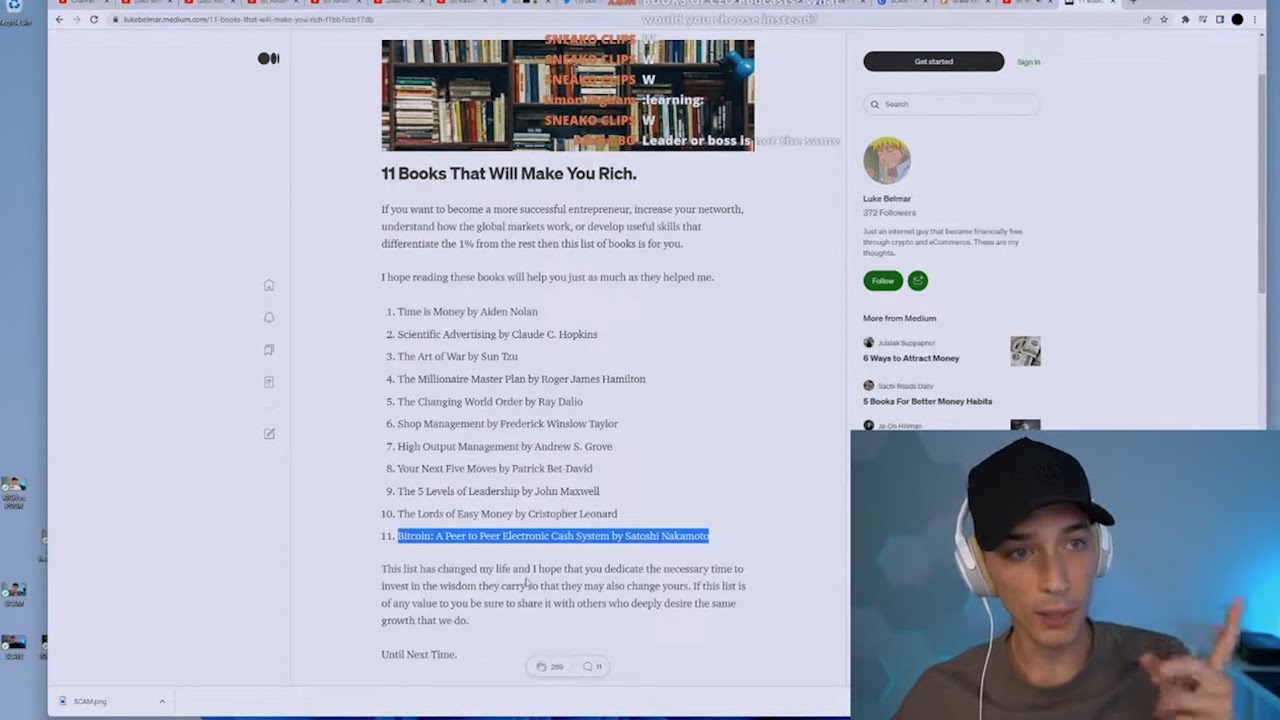Click the Medium search field
The image size is (1280, 720).
pyautogui.click(x=951, y=104)
